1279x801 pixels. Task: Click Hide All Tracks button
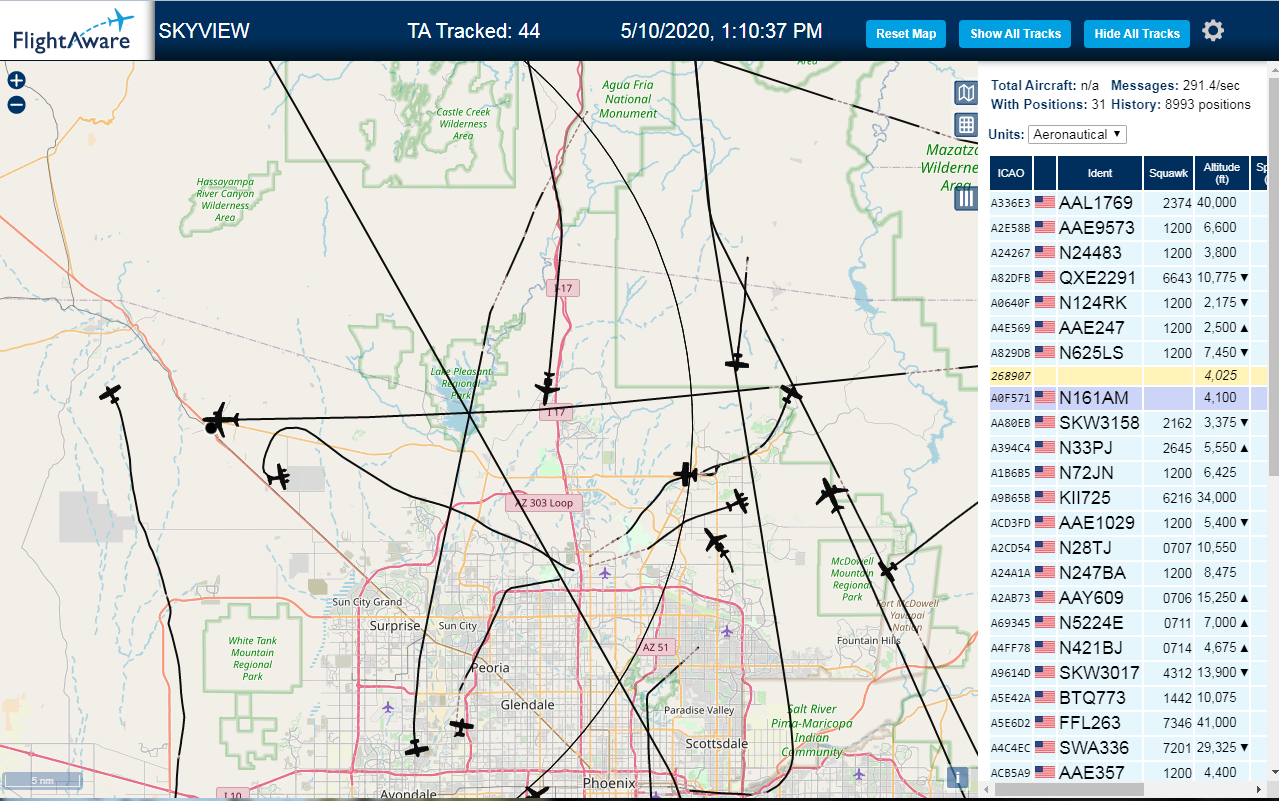[x=1137, y=33]
